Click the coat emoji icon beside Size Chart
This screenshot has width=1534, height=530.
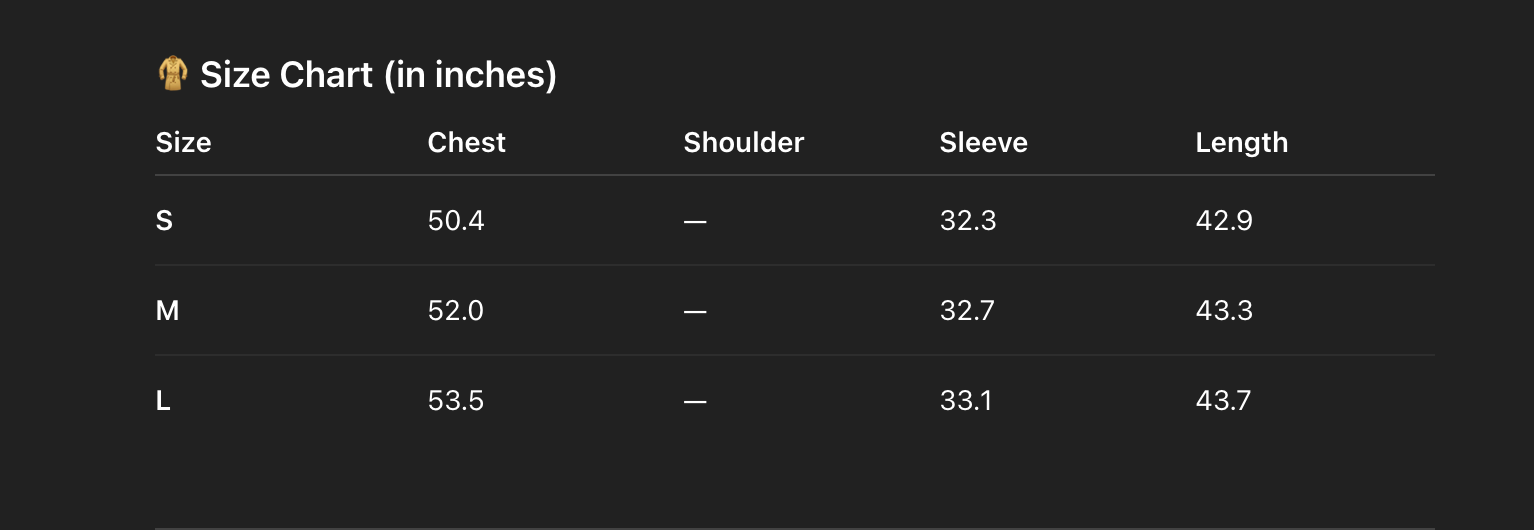(172, 74)
